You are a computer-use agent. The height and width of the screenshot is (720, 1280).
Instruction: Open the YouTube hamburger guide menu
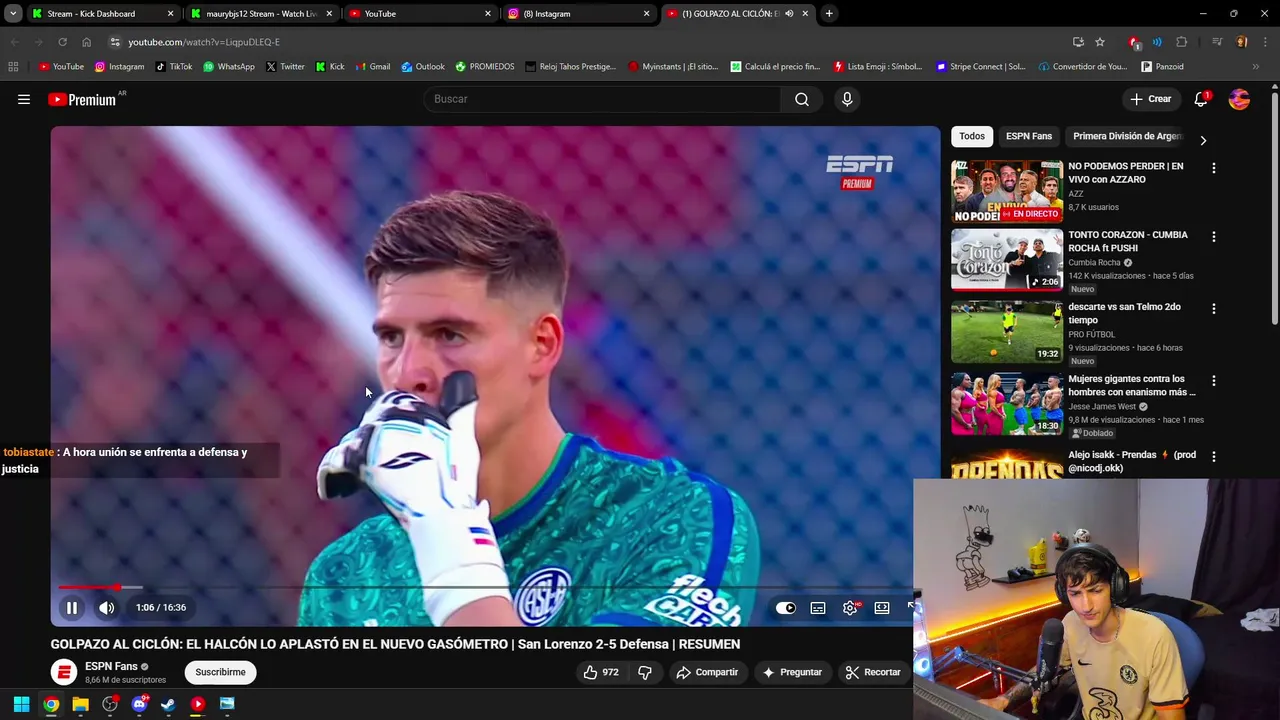click(24, 99)
